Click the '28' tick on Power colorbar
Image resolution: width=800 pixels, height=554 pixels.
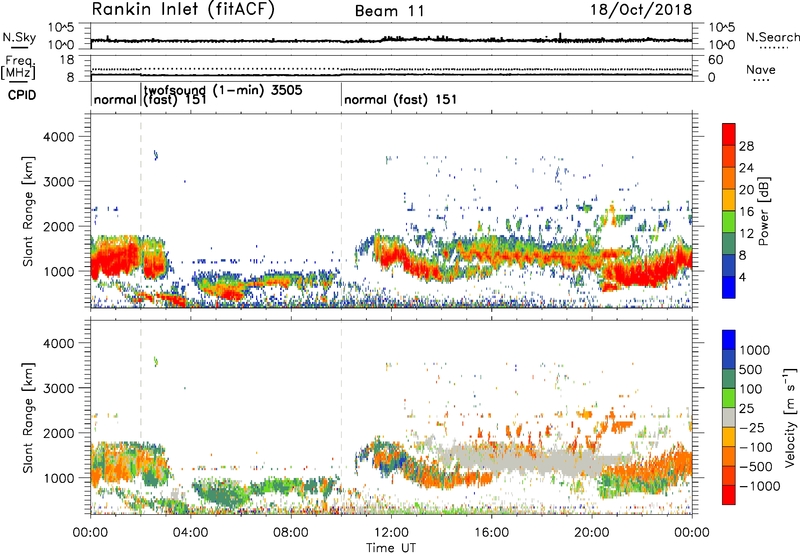pyautogui.click(x=746, y=146)
